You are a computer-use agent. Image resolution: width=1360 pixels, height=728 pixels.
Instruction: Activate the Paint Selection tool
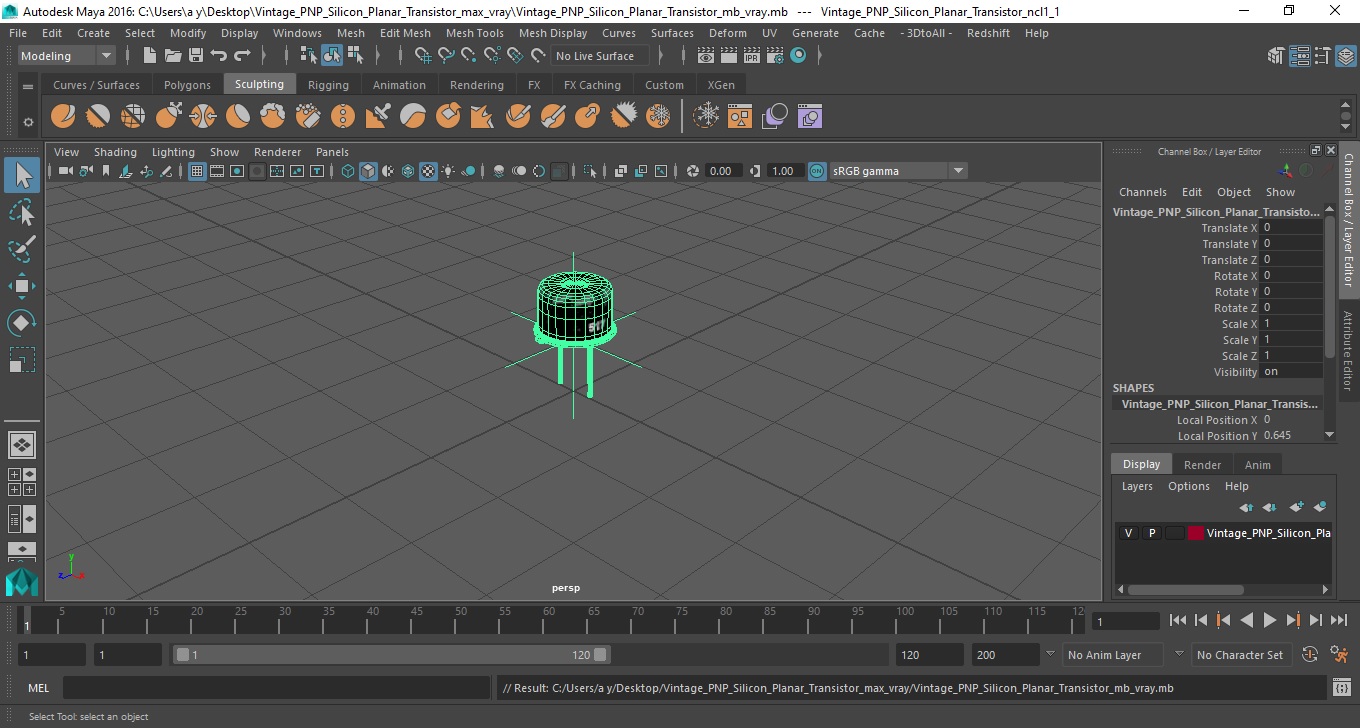[22, 249]
